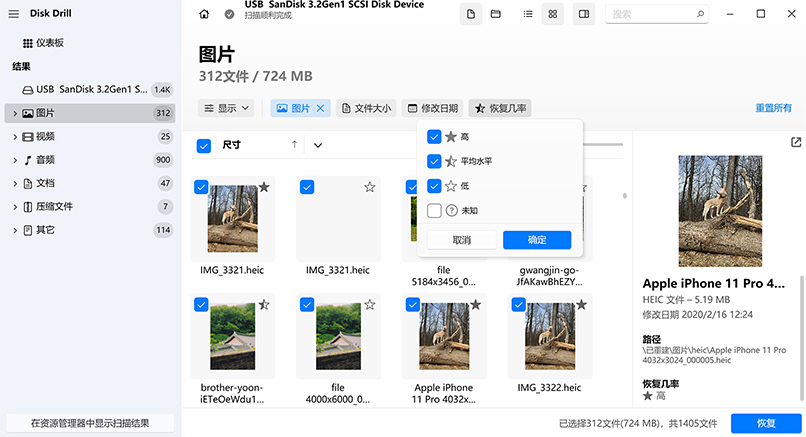Image resolution: width=806 pixels, height=437 pixels.
Task: Open the 修改日期 filter
Action: pyautogui.click(x=433, y=108)
